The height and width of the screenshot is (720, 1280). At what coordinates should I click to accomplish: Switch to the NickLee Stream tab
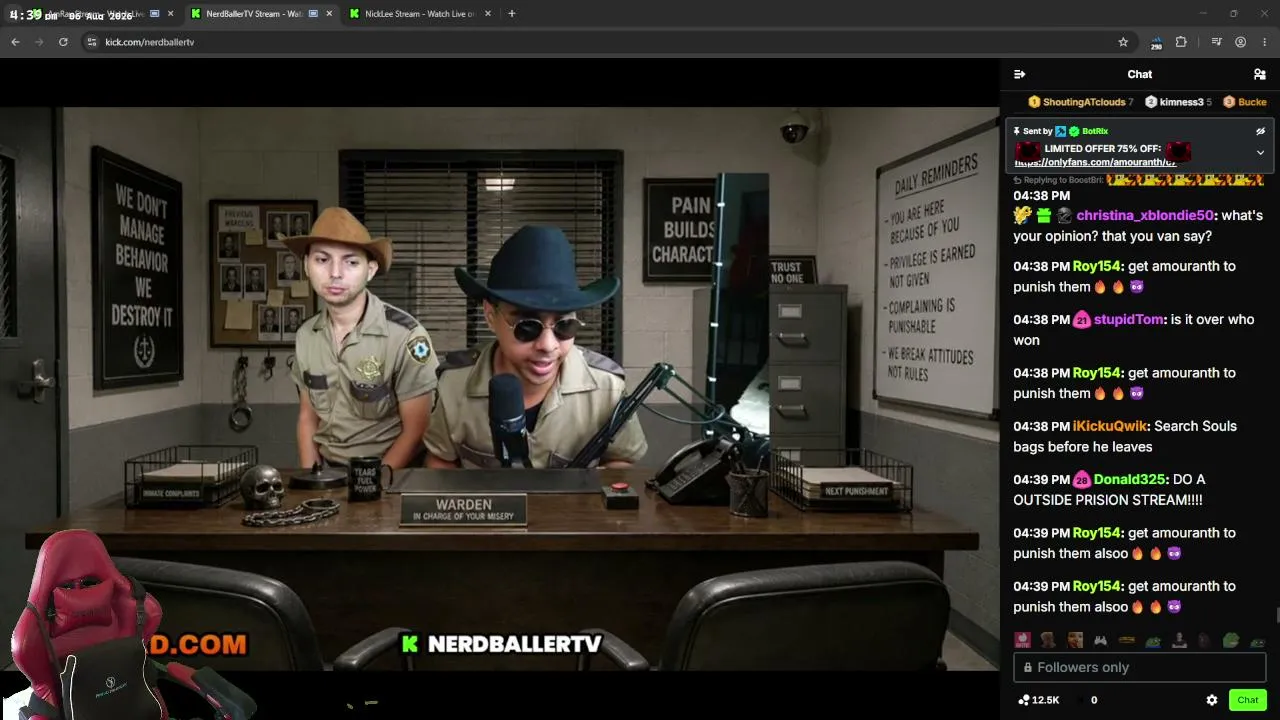click(x=418, y=14)
